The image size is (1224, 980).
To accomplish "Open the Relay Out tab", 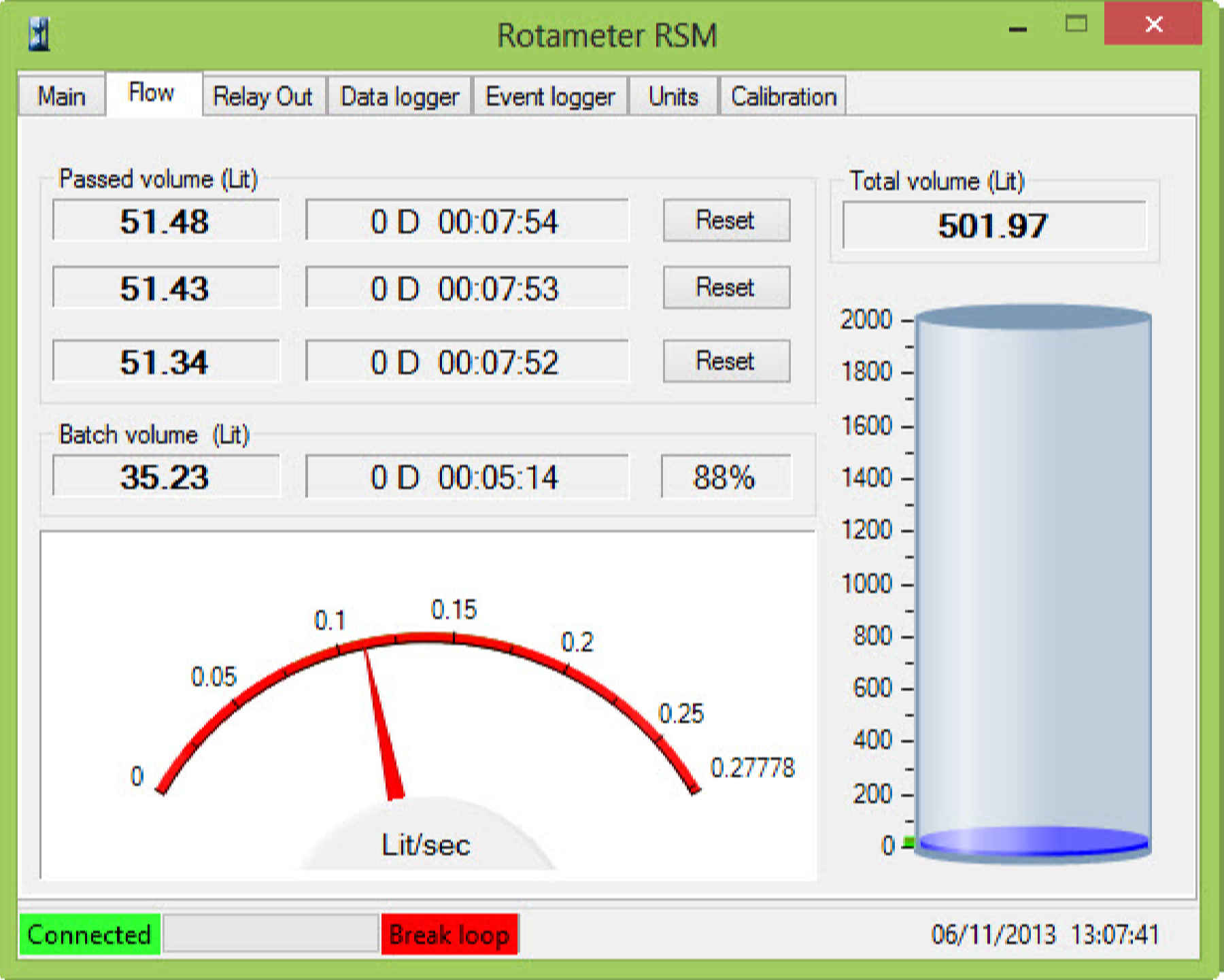I will click(262, 97).
